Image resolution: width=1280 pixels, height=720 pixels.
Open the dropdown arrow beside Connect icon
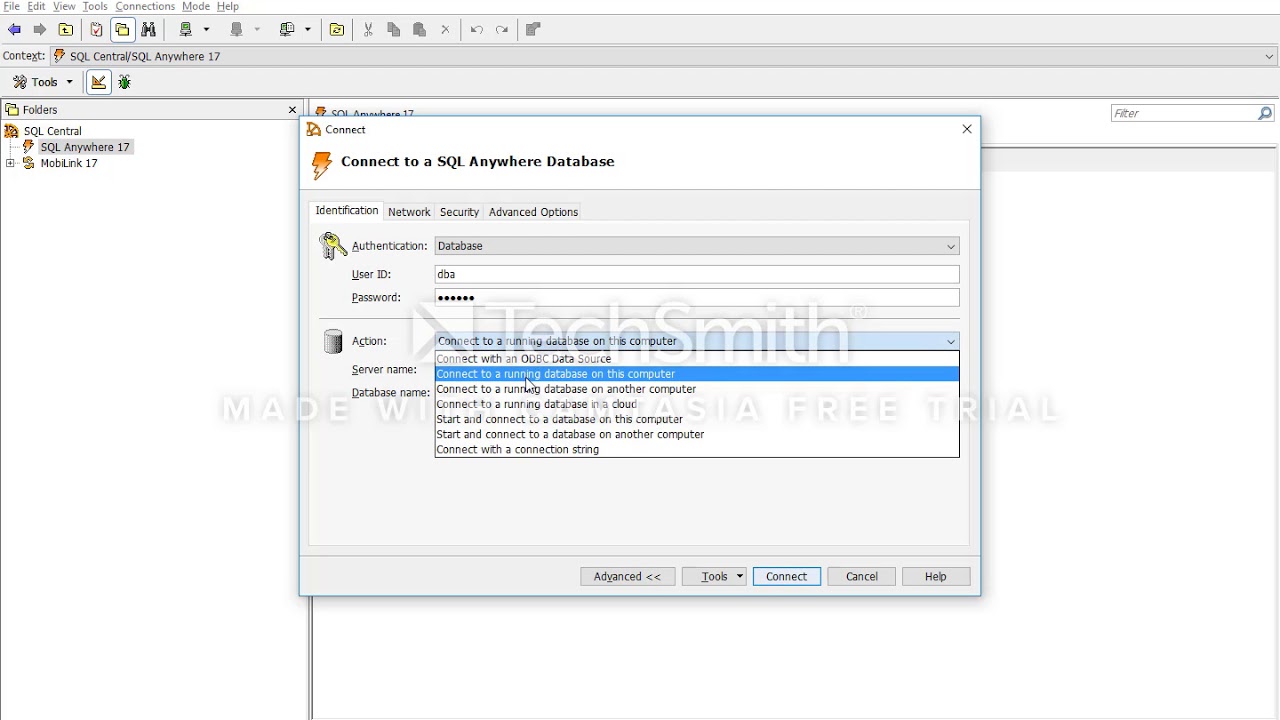(206, 30)
